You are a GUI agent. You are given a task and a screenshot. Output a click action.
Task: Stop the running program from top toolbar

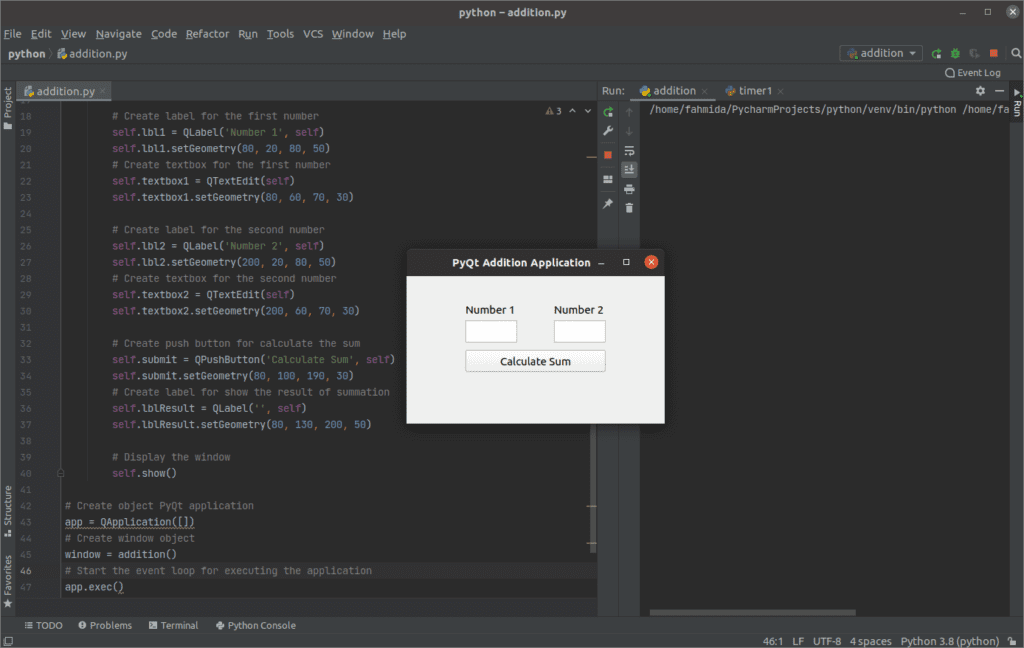pos(993,53)
